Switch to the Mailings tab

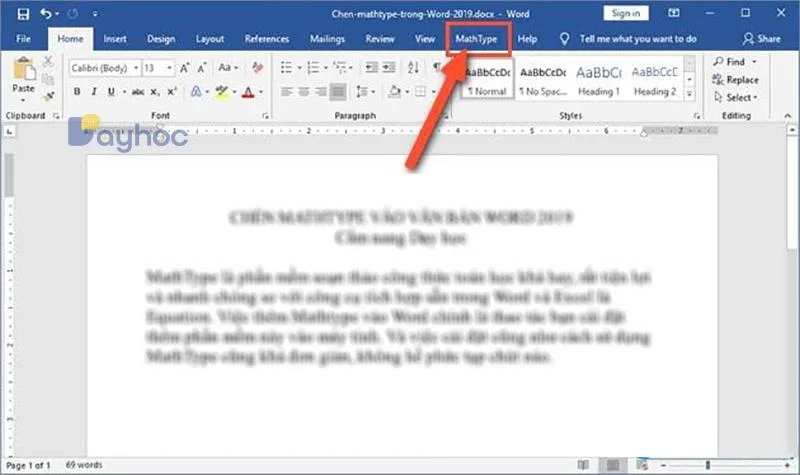pos(328,39)
